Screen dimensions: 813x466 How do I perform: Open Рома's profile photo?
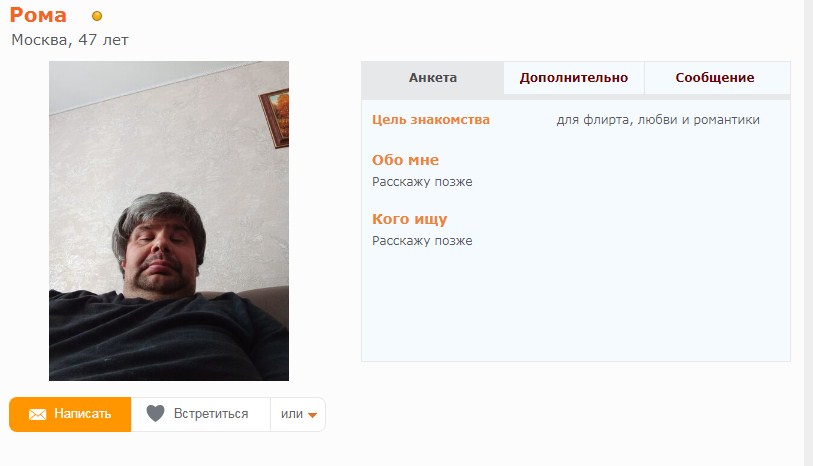(169, 221)
